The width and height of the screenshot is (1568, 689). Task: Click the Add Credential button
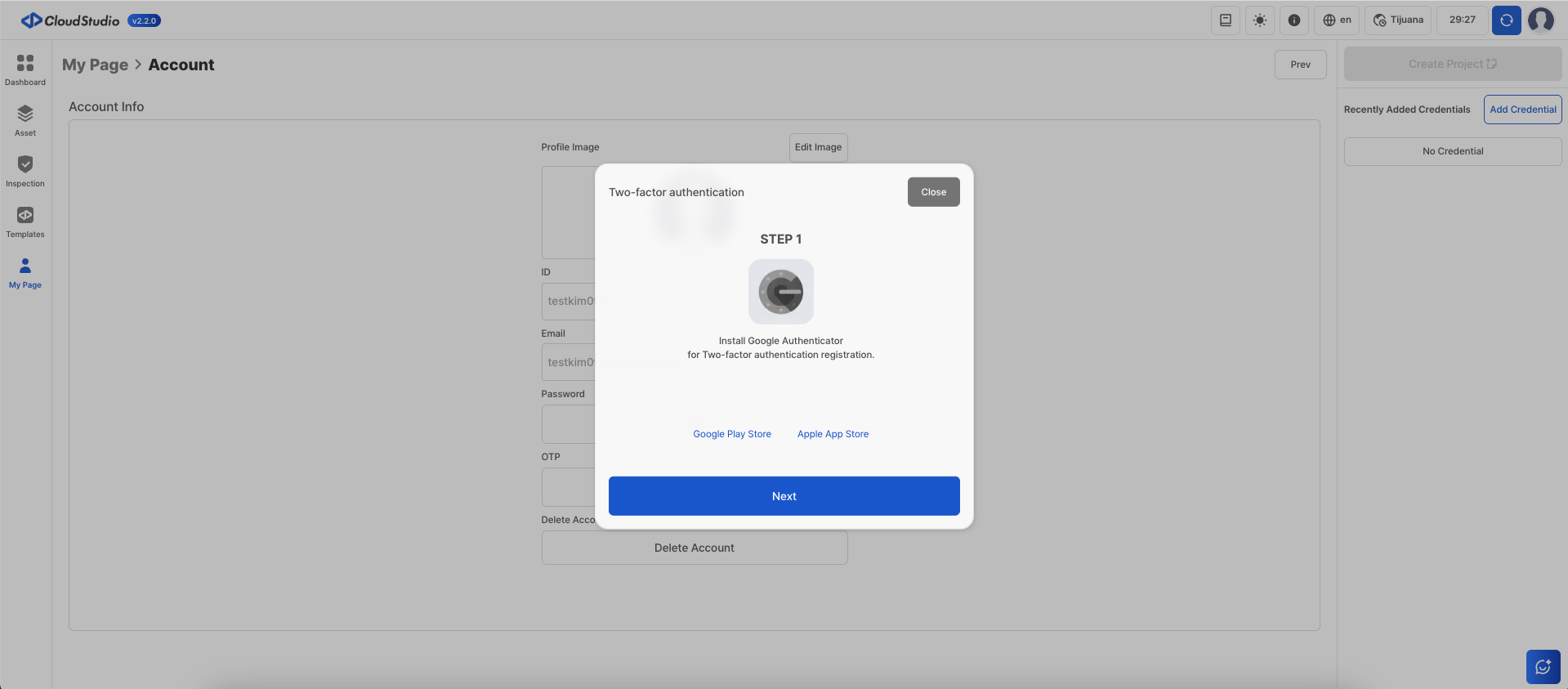[x=1522, y=110]
